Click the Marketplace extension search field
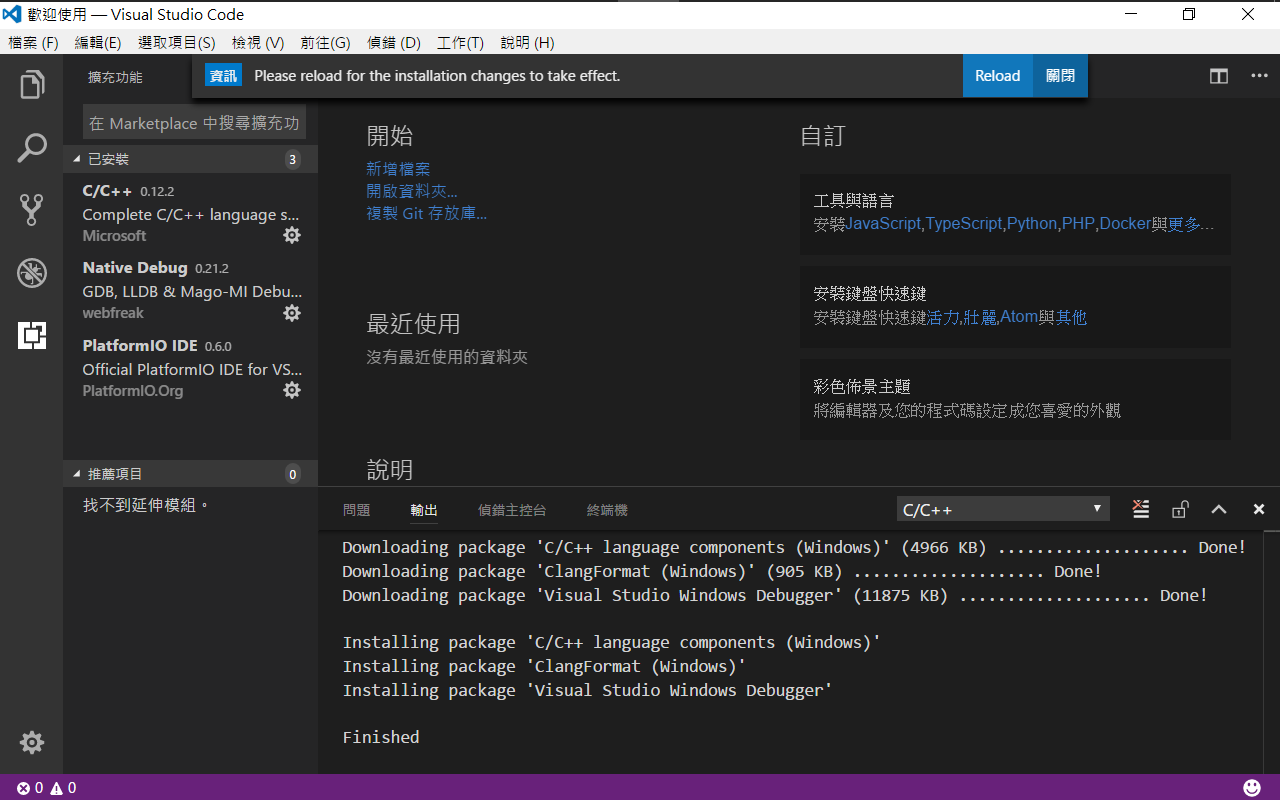The height and width of the screenshot is (800, 1280). [194, 123]
